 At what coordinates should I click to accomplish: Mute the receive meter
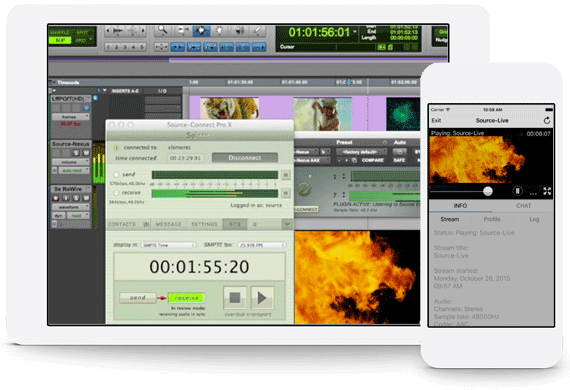(x=286, y=193)
